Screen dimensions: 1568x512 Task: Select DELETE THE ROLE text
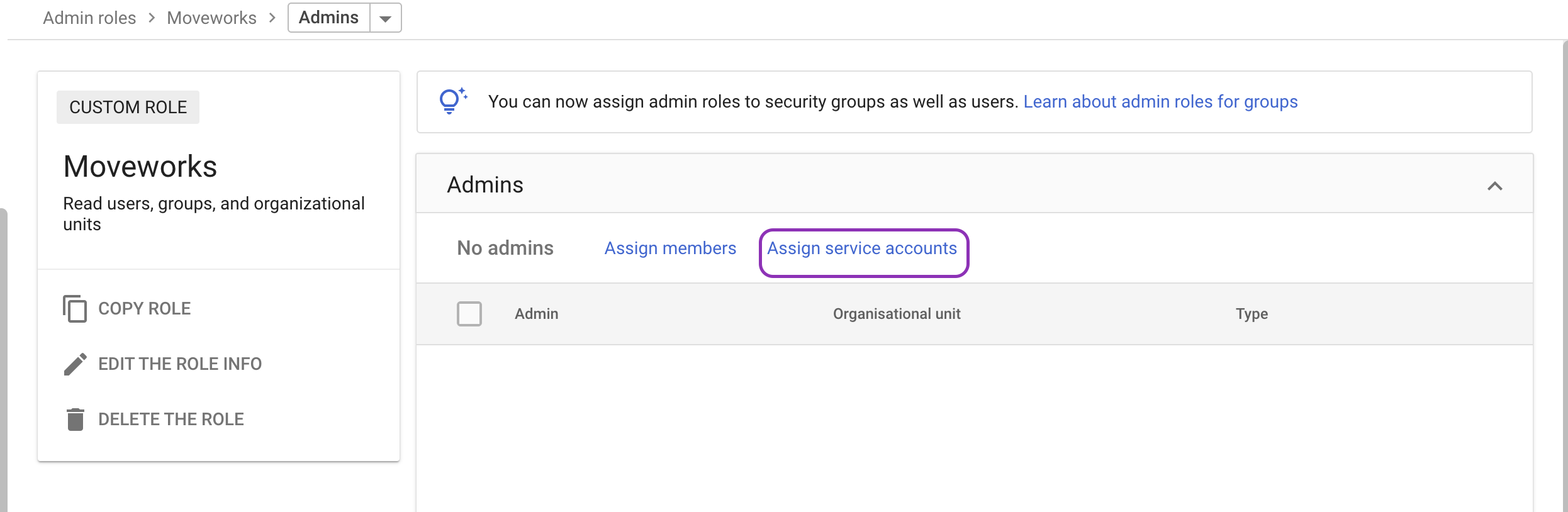tap(171, 419)
